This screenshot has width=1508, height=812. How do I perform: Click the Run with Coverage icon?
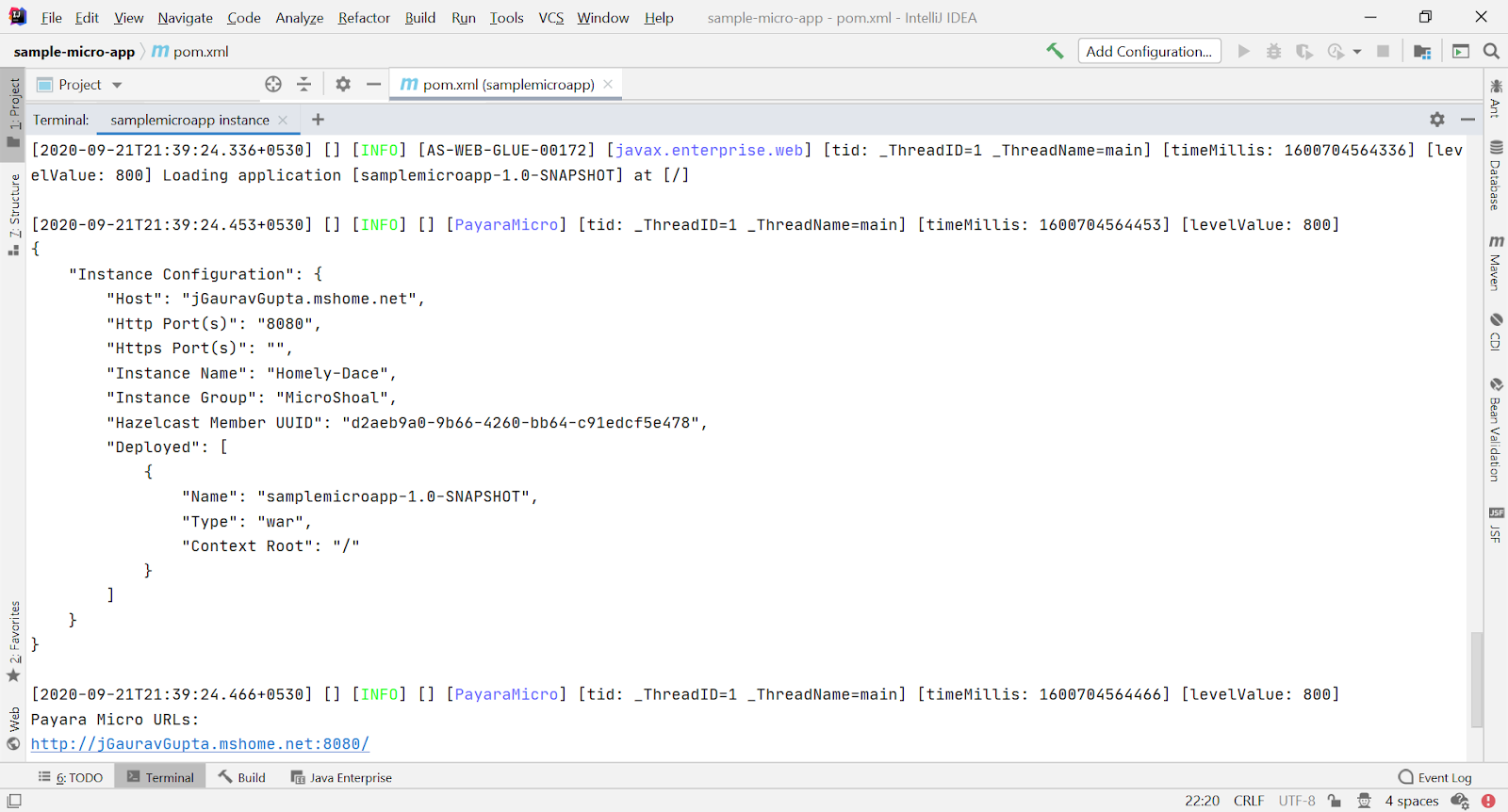[1304, 51]
